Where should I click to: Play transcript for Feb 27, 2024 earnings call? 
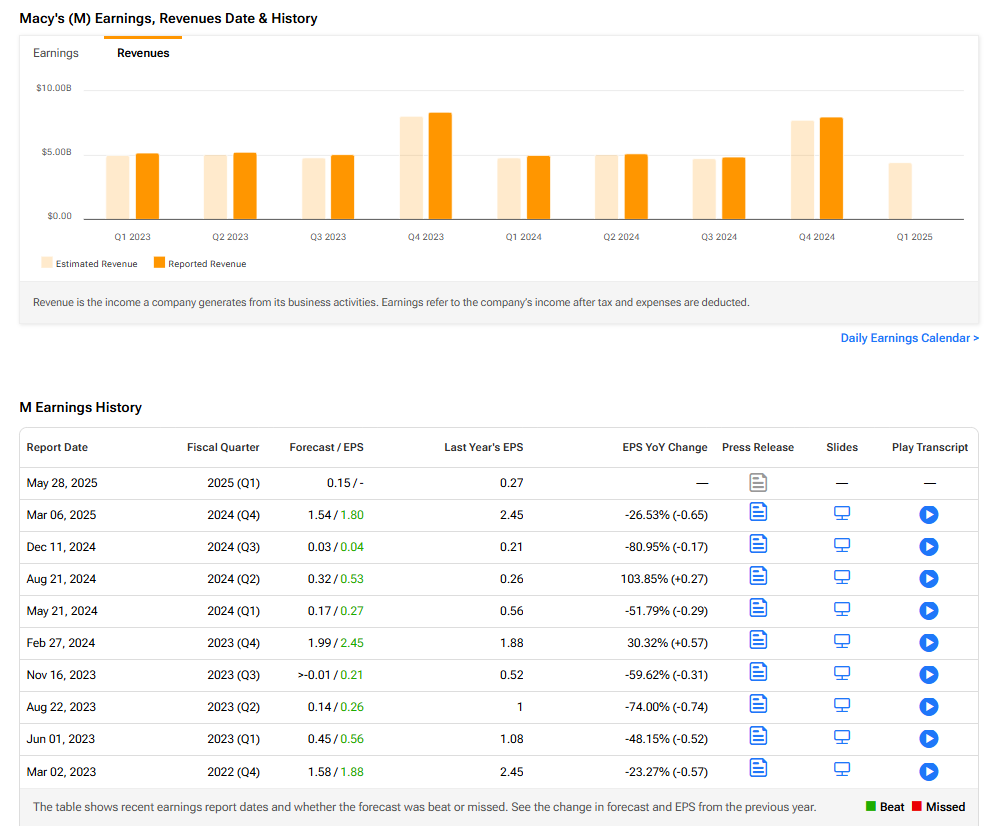(929, 643)
